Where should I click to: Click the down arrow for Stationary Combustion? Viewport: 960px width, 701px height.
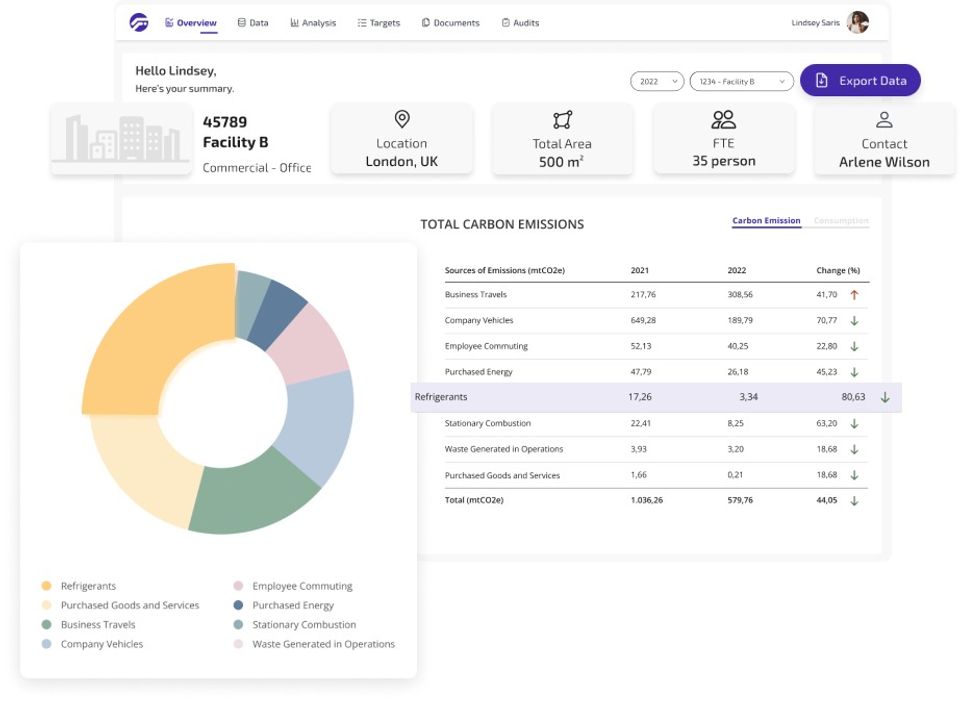(x=854, y=423)
